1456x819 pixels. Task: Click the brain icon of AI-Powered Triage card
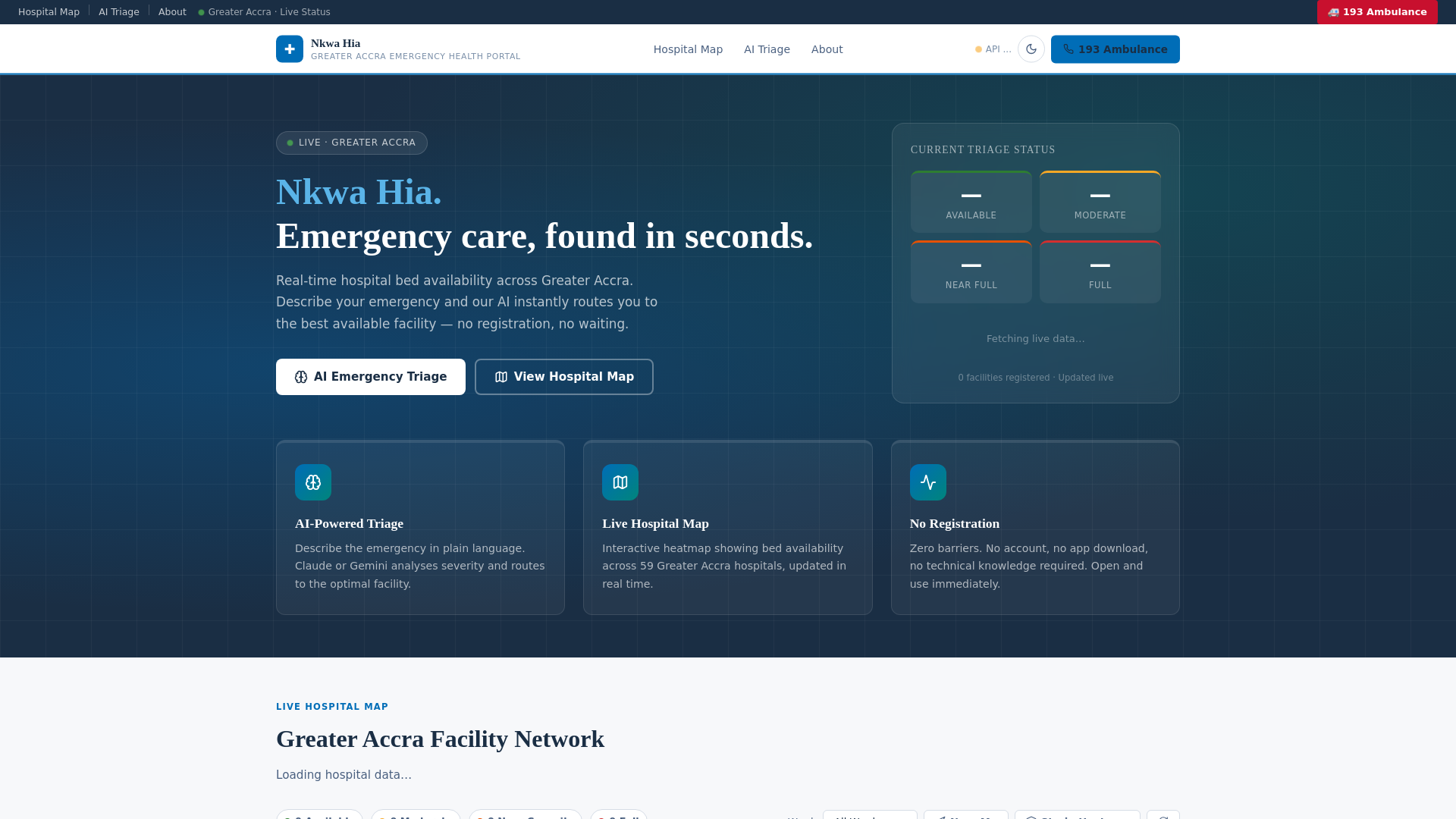313,482
